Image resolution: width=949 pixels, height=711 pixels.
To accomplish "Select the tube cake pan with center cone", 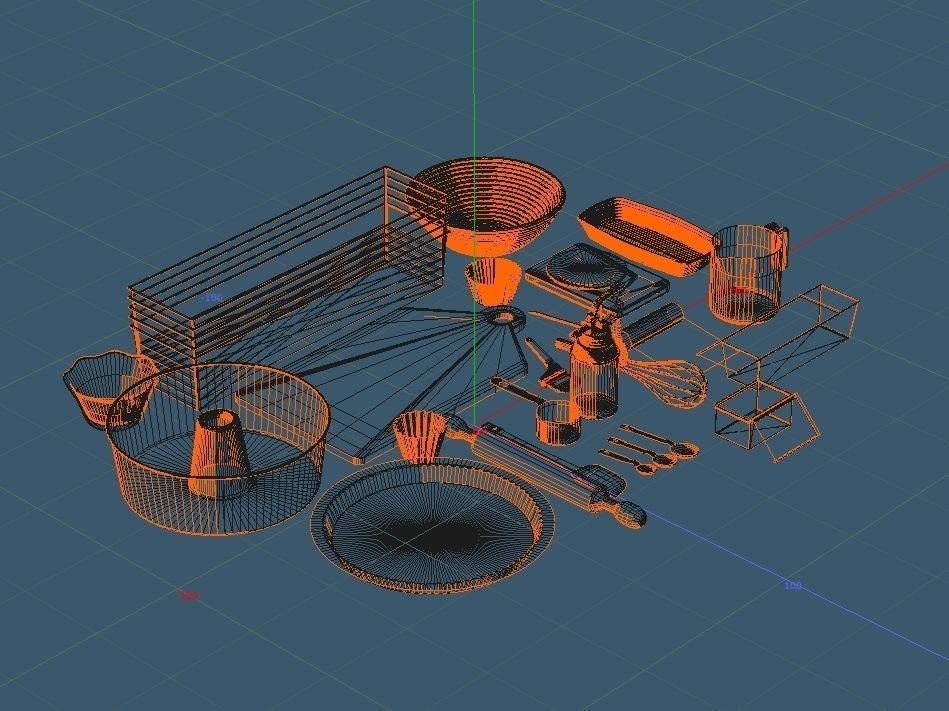I will 218,448.
